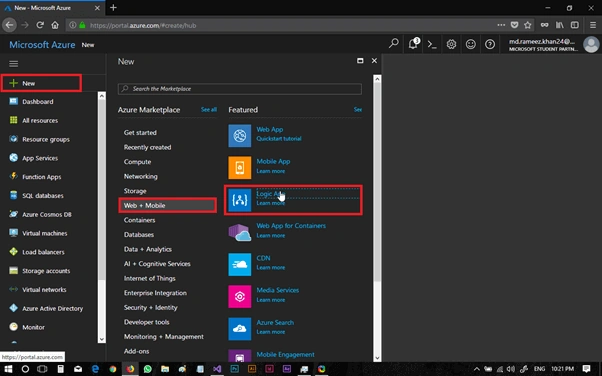Select the orange Mobile App icon
The width and height of the screenshot is (602, 376).
(240, 167)
